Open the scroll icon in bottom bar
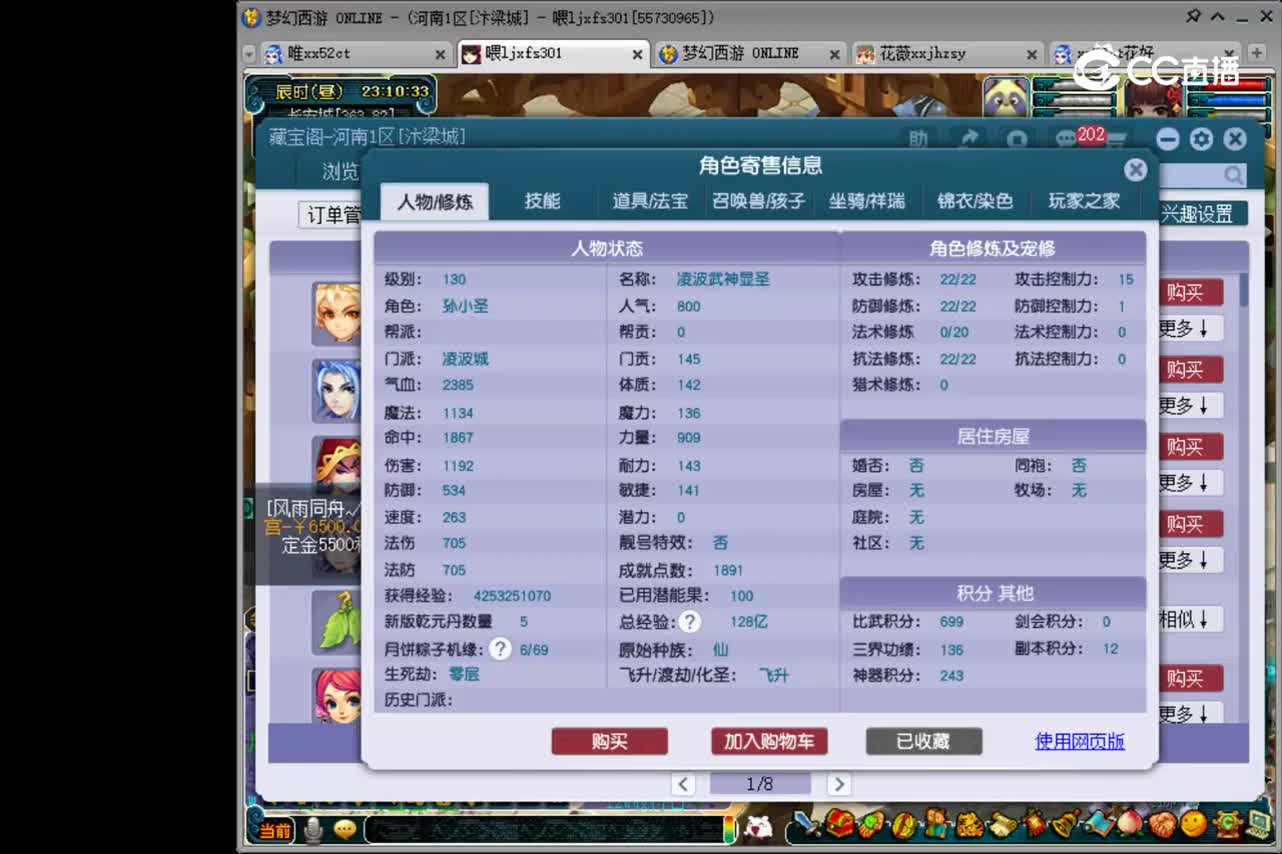This screenshot has width=1282, height=854. click(x=1003, y=824)
